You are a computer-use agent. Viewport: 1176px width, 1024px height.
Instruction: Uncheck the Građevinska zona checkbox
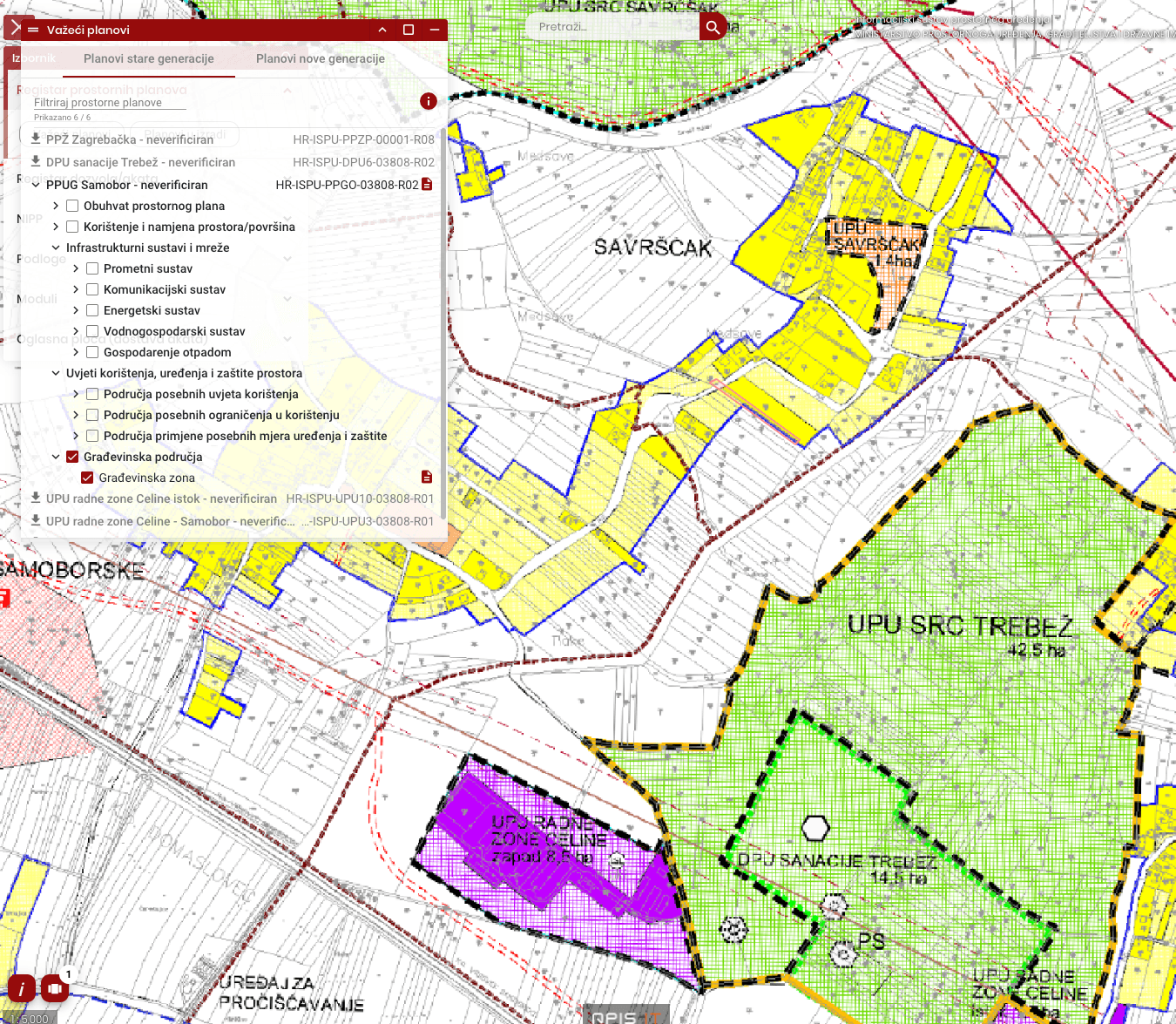click(x=87, y=478)
